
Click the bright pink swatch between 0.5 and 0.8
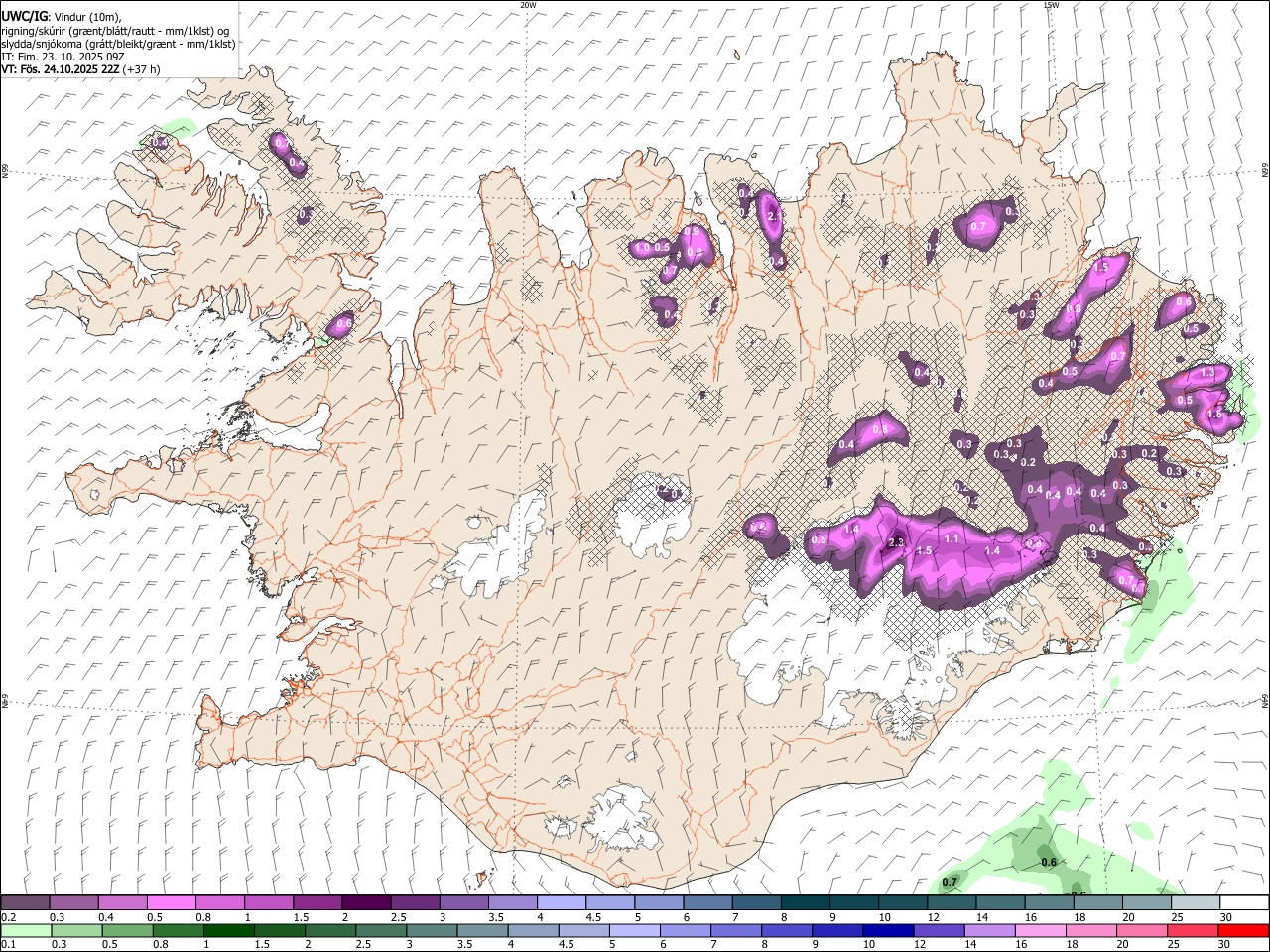click(x=171, y=902)
